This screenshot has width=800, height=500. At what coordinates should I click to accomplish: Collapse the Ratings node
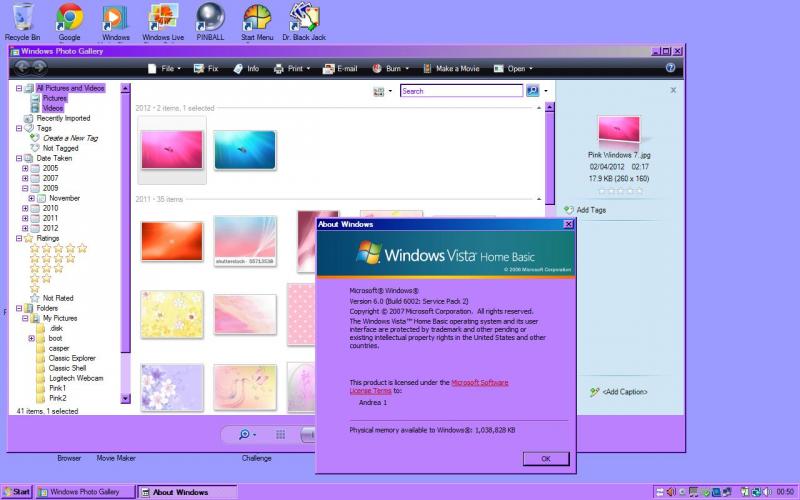click(x=19, y=238)
